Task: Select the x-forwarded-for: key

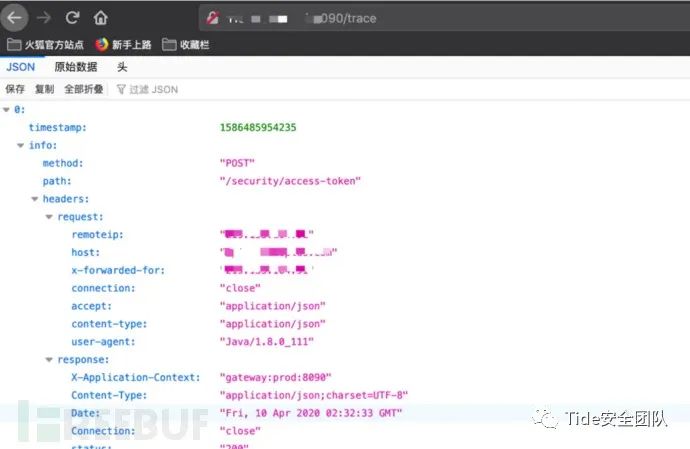Action: click(x=118, y=270)
